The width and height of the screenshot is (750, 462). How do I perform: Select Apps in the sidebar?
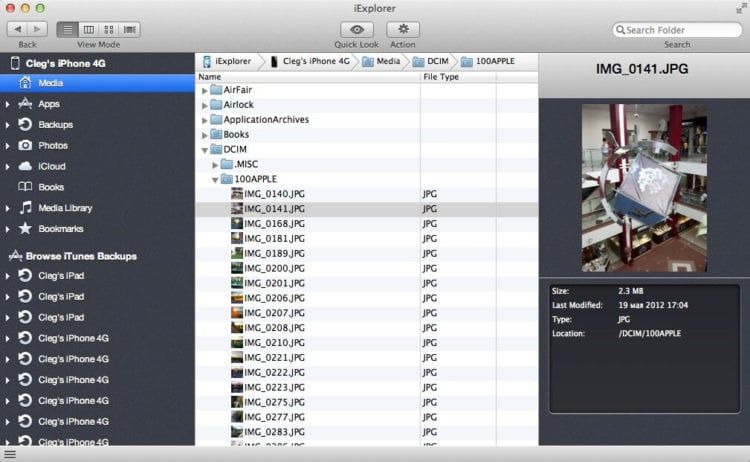pyautogui.click(x=49, y=104)
